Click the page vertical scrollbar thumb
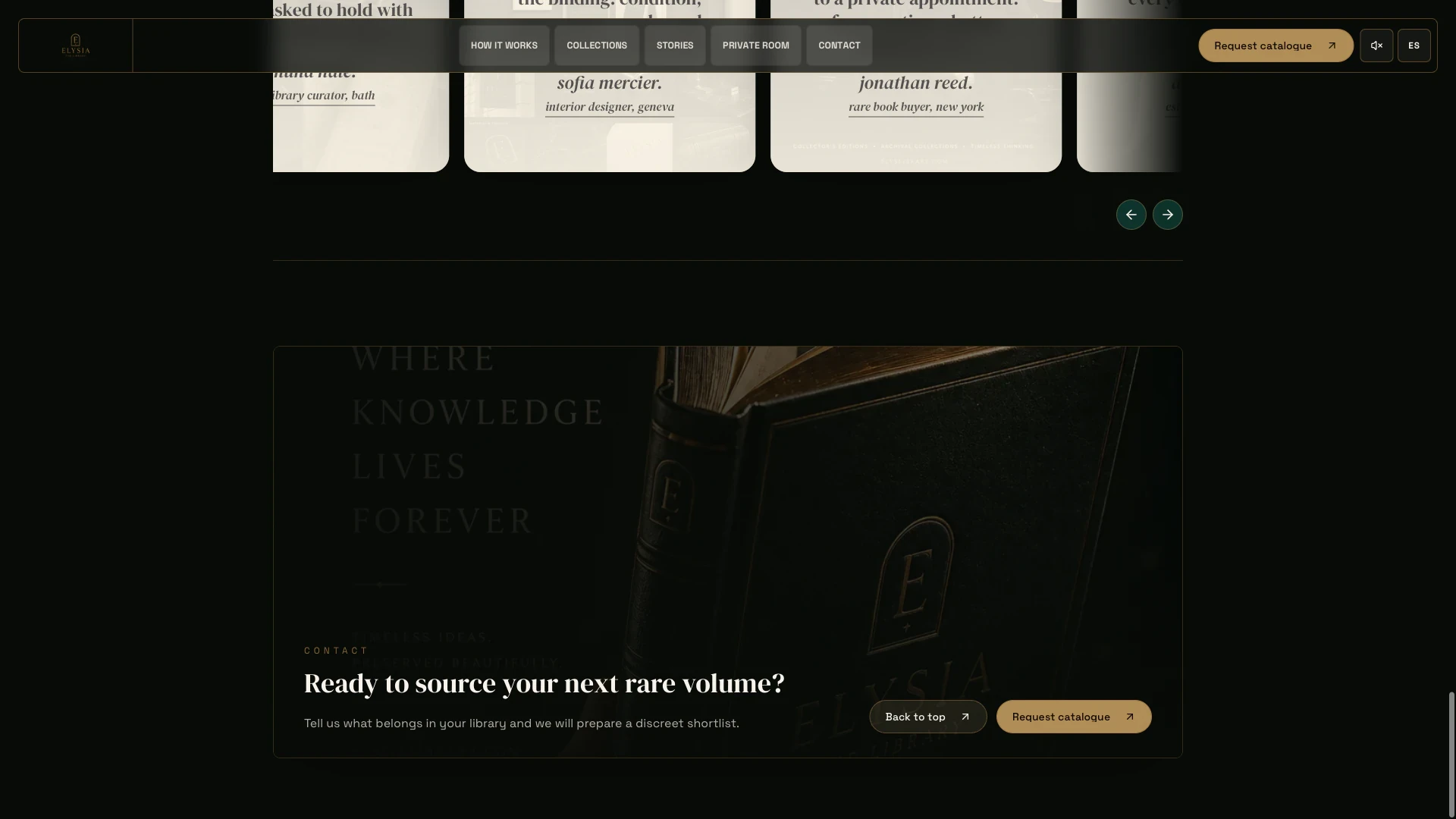Screen dimensions: 1456x819 point(1451,755)
